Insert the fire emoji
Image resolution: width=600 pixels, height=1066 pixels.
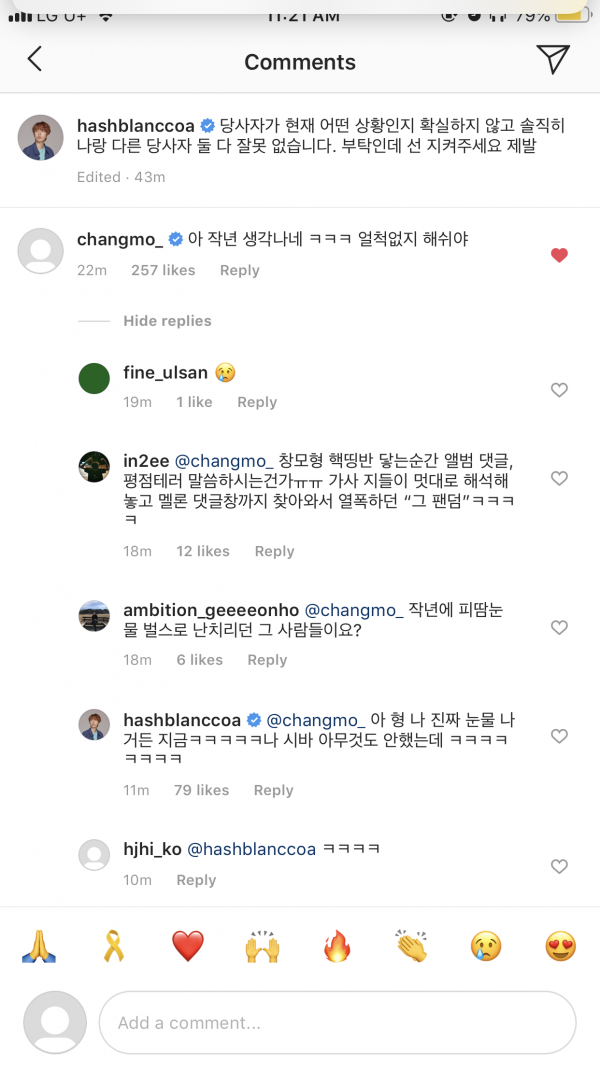coord(337,946)
